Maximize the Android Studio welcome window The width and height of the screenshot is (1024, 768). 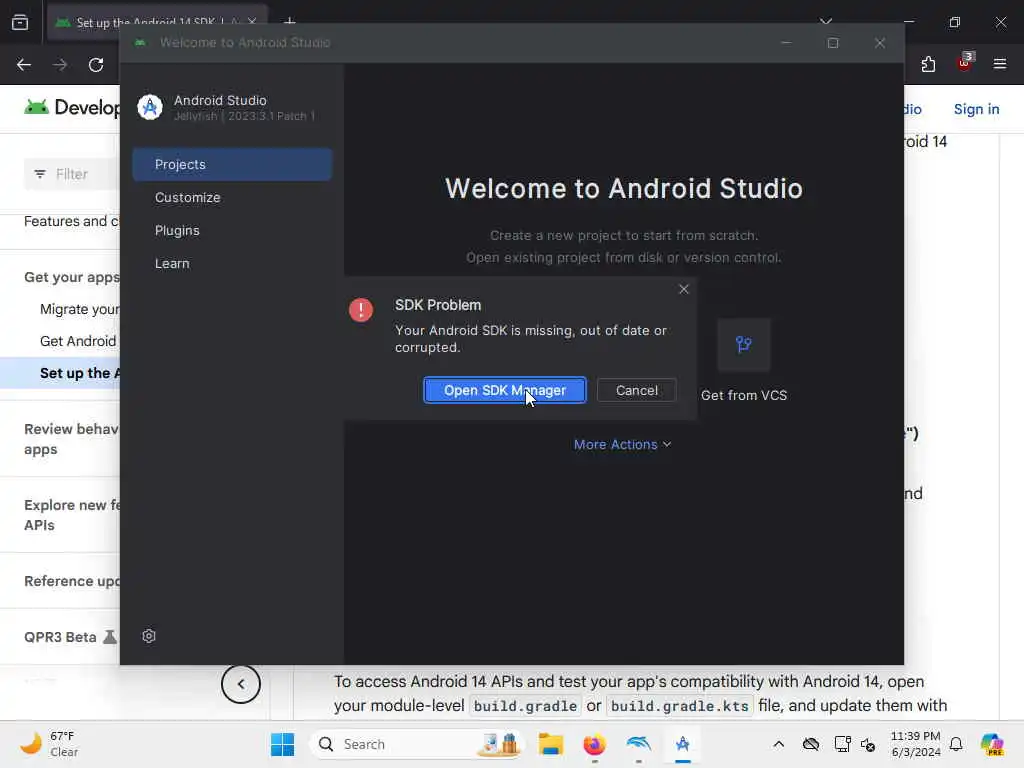pyautogui.click(x=833, y=42)
